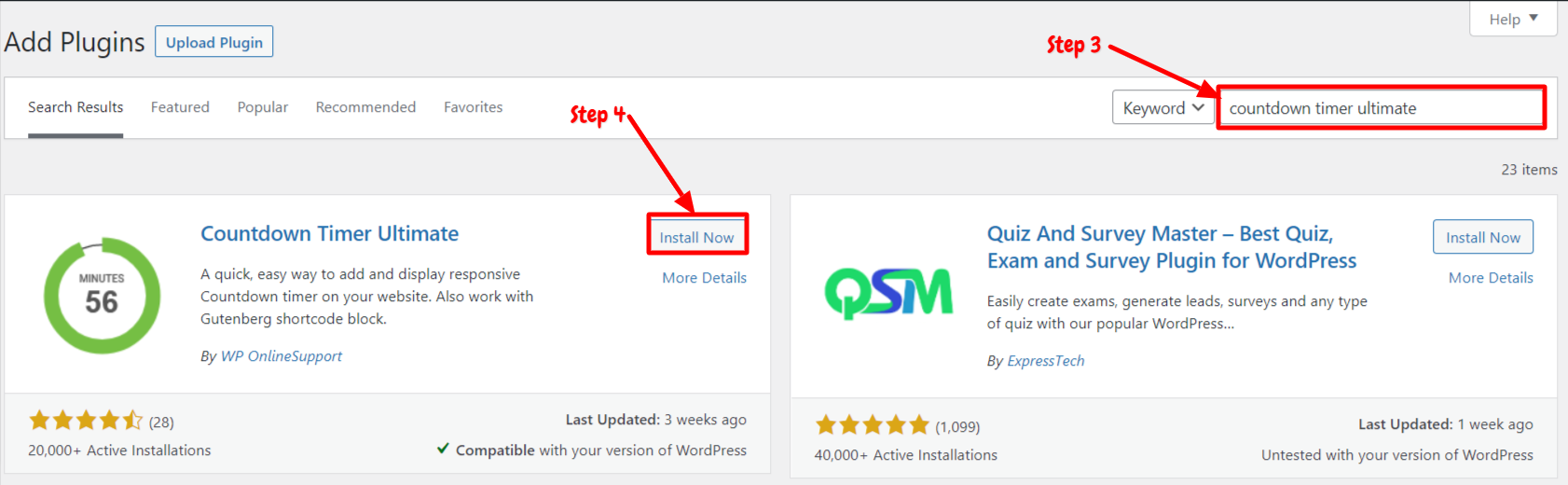Click the QSM plugin logo
Viewport: 1568px width, 485px height.
888,294
